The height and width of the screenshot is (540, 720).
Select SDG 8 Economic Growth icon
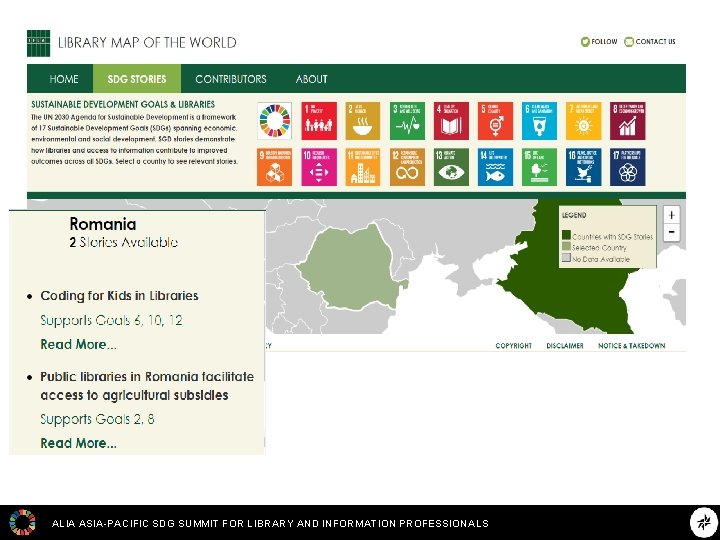(628, 121)
